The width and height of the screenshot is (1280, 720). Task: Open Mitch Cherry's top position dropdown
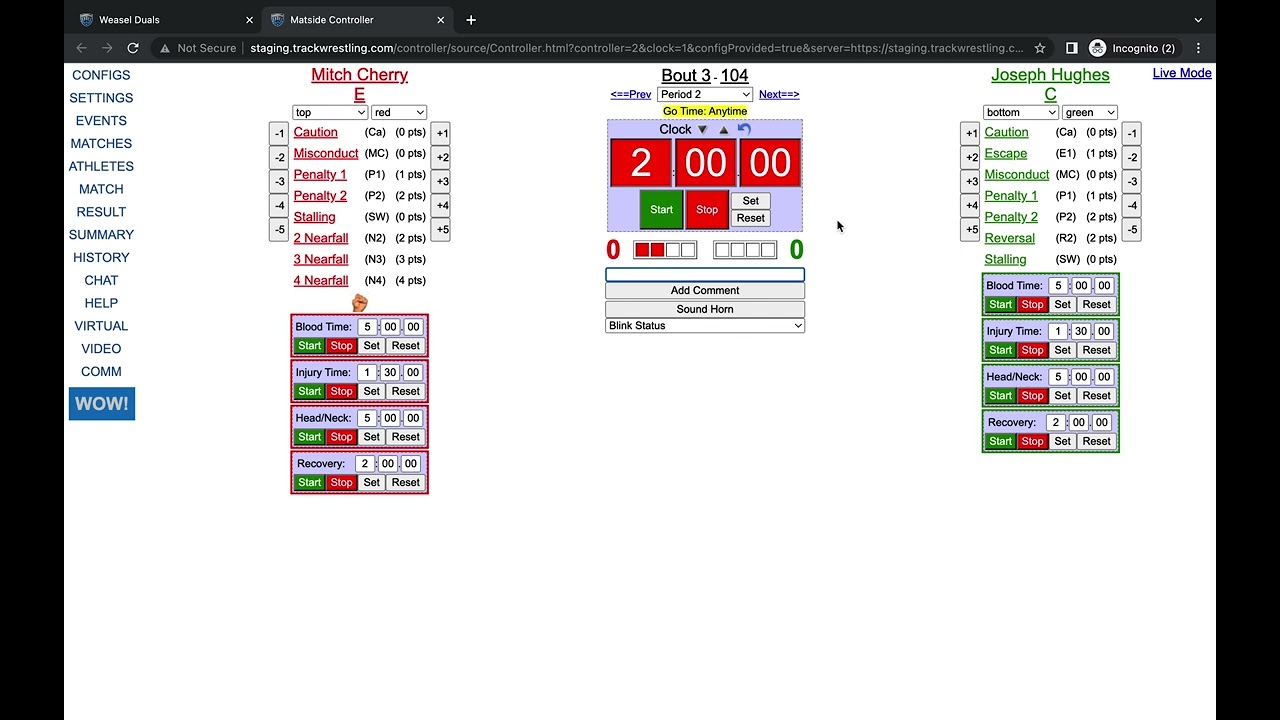tap(330, 113)
